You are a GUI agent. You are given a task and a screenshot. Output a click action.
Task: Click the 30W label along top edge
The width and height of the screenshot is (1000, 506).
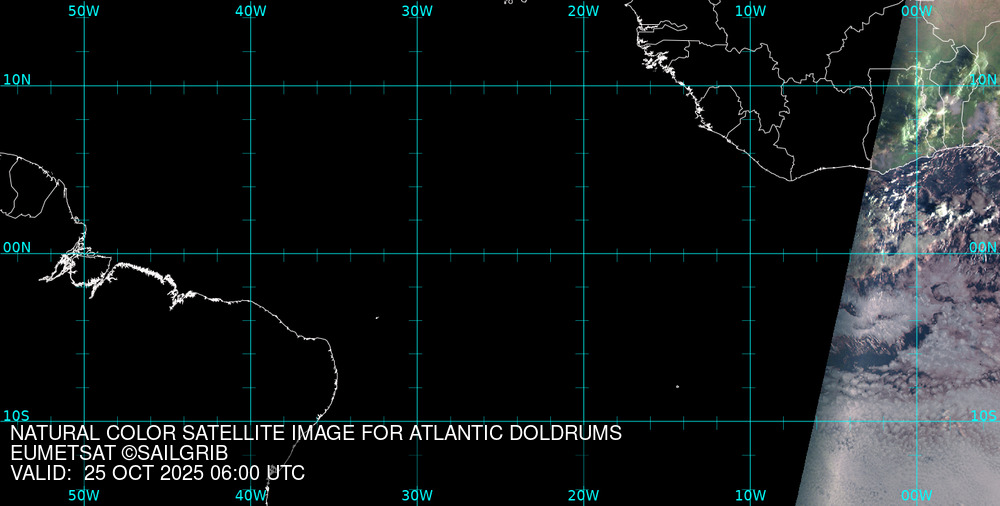click(416, 10)
